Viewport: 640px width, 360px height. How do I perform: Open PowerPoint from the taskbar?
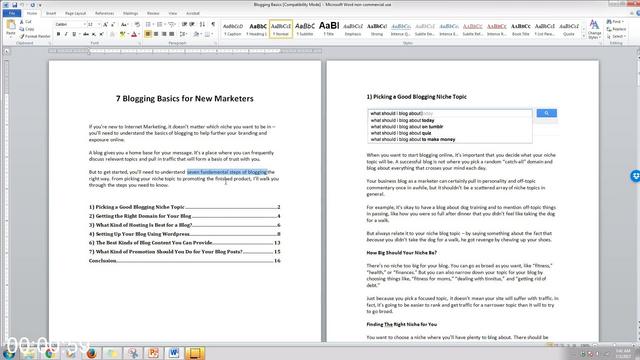pos(153,353)
